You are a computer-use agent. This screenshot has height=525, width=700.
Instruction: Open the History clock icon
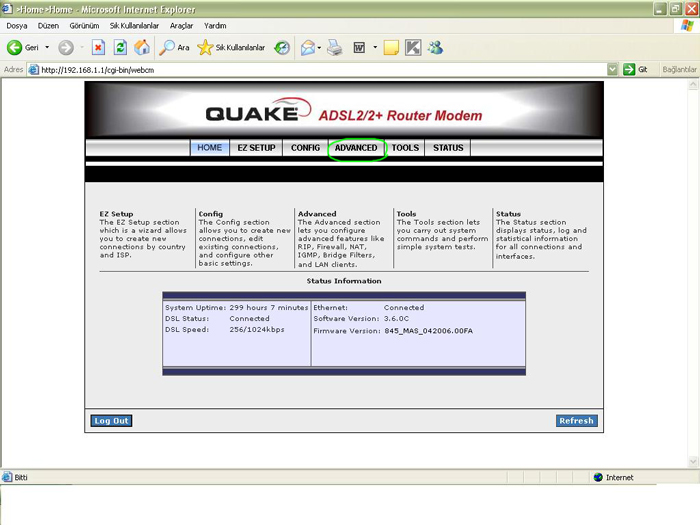tap(282, 47)
